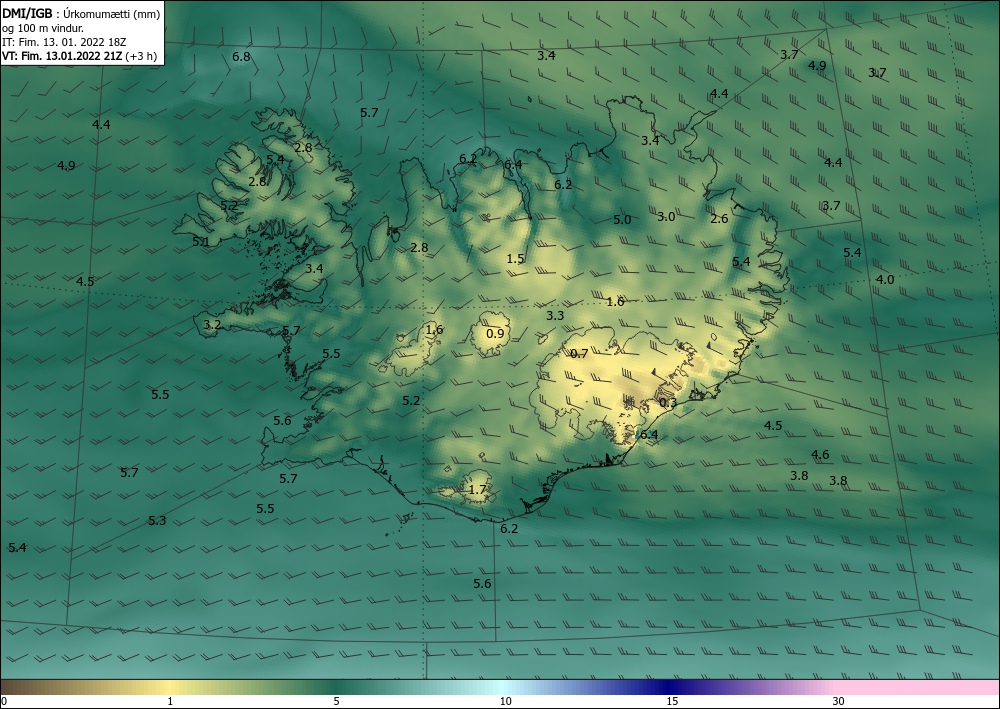Click the 15 tick on the color scale
The height and width of the screenshot is (709, 1000).
point(672,702)
